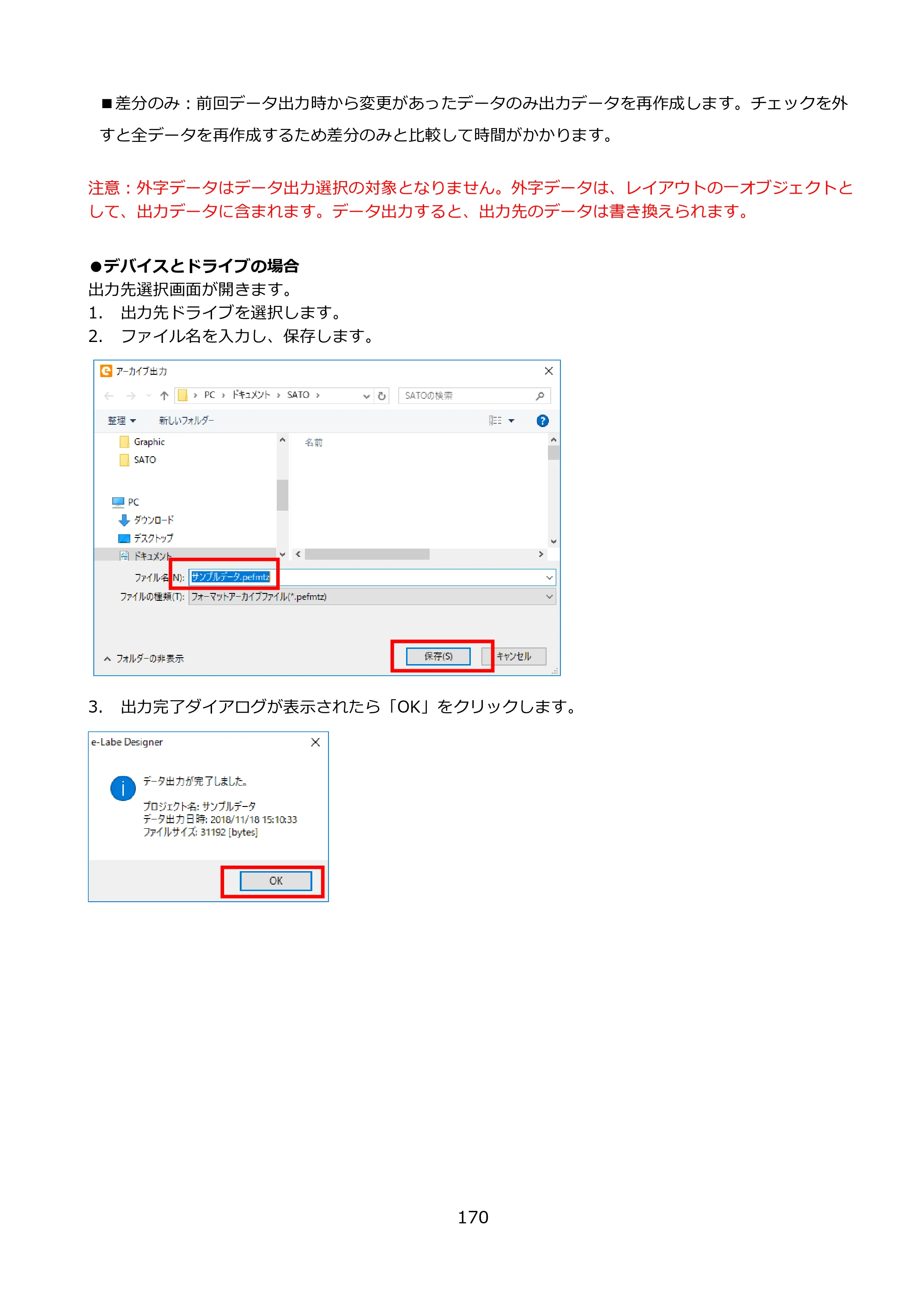Click the information icon in the completion dialog
The image size is (924, 1307).
pyautogui.click(x=123, y=788)
